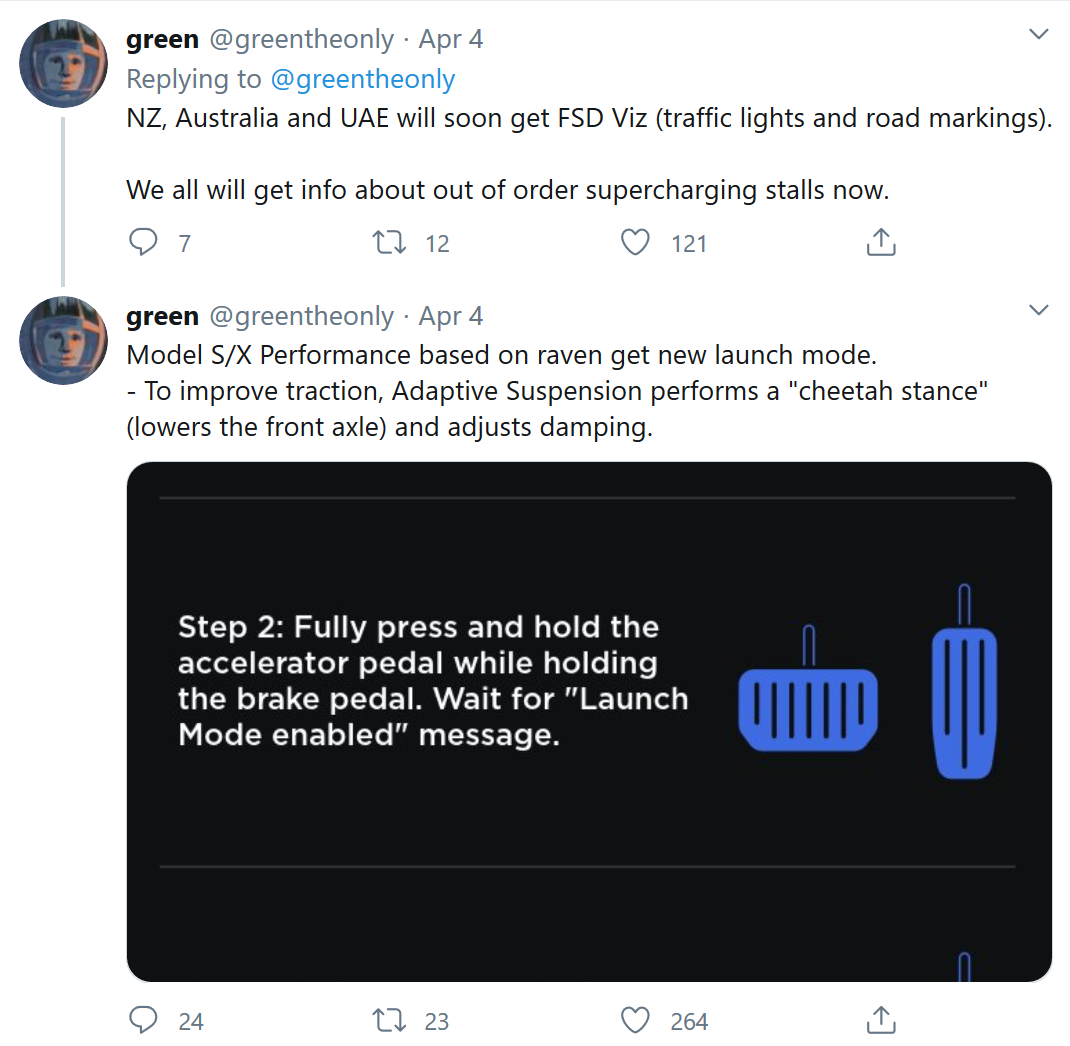The width and height of the screenshot is (1070, 1046).
Task: Click green's display name on second tweet
Action: 162,316
